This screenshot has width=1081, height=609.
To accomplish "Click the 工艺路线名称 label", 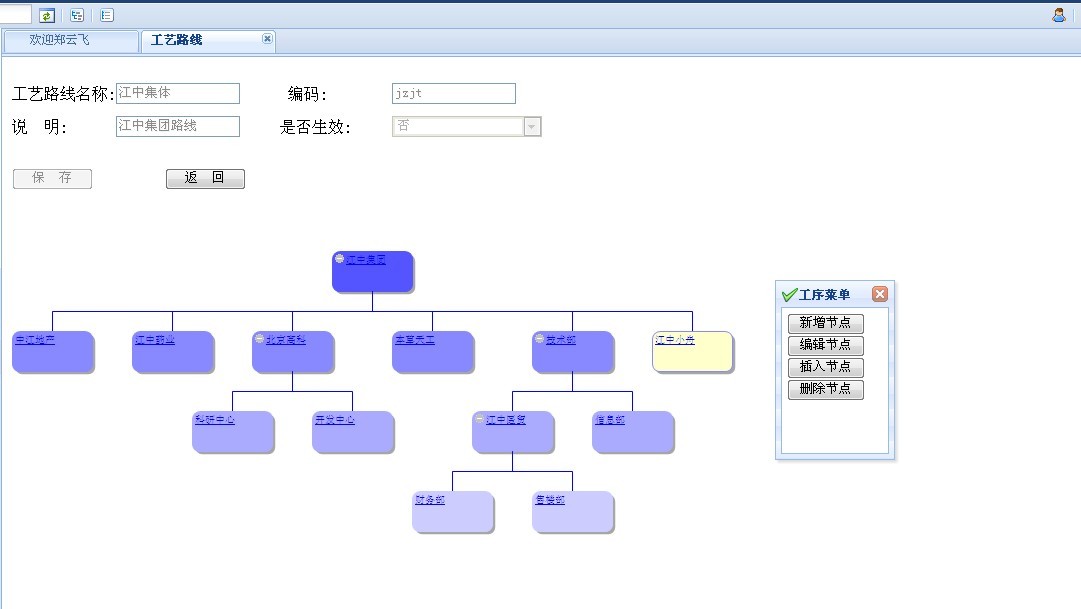I will point(63,94).
